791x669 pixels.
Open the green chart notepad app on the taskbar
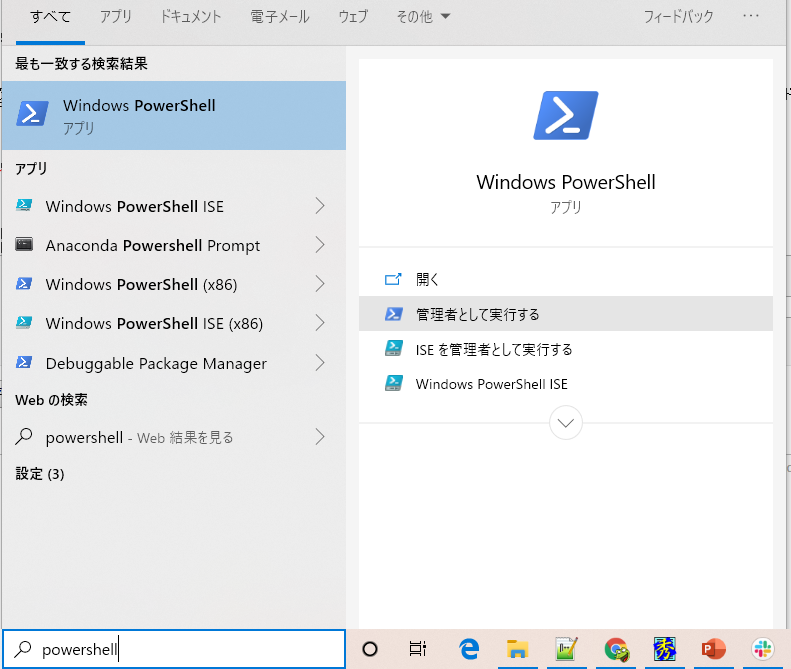point(566,649)
